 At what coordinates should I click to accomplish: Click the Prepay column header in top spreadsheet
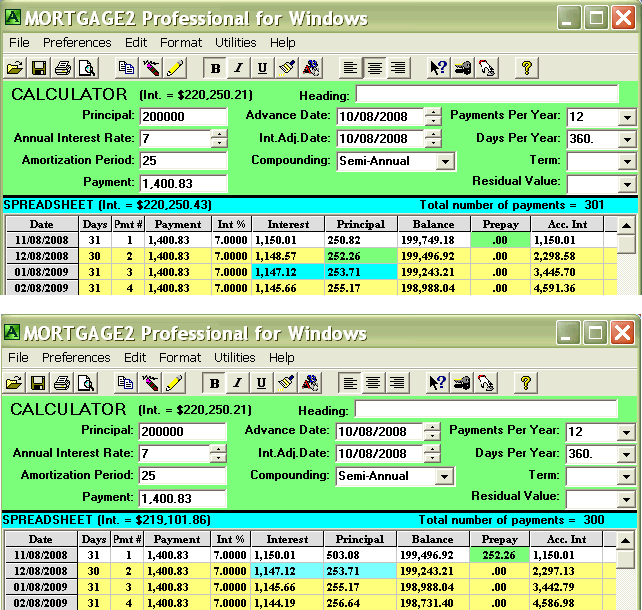coord(500,225)
